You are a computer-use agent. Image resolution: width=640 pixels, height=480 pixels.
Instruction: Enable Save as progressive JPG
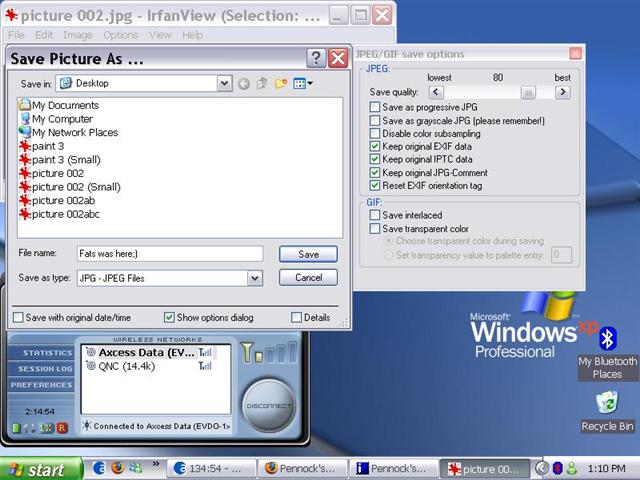pos(375,107)
